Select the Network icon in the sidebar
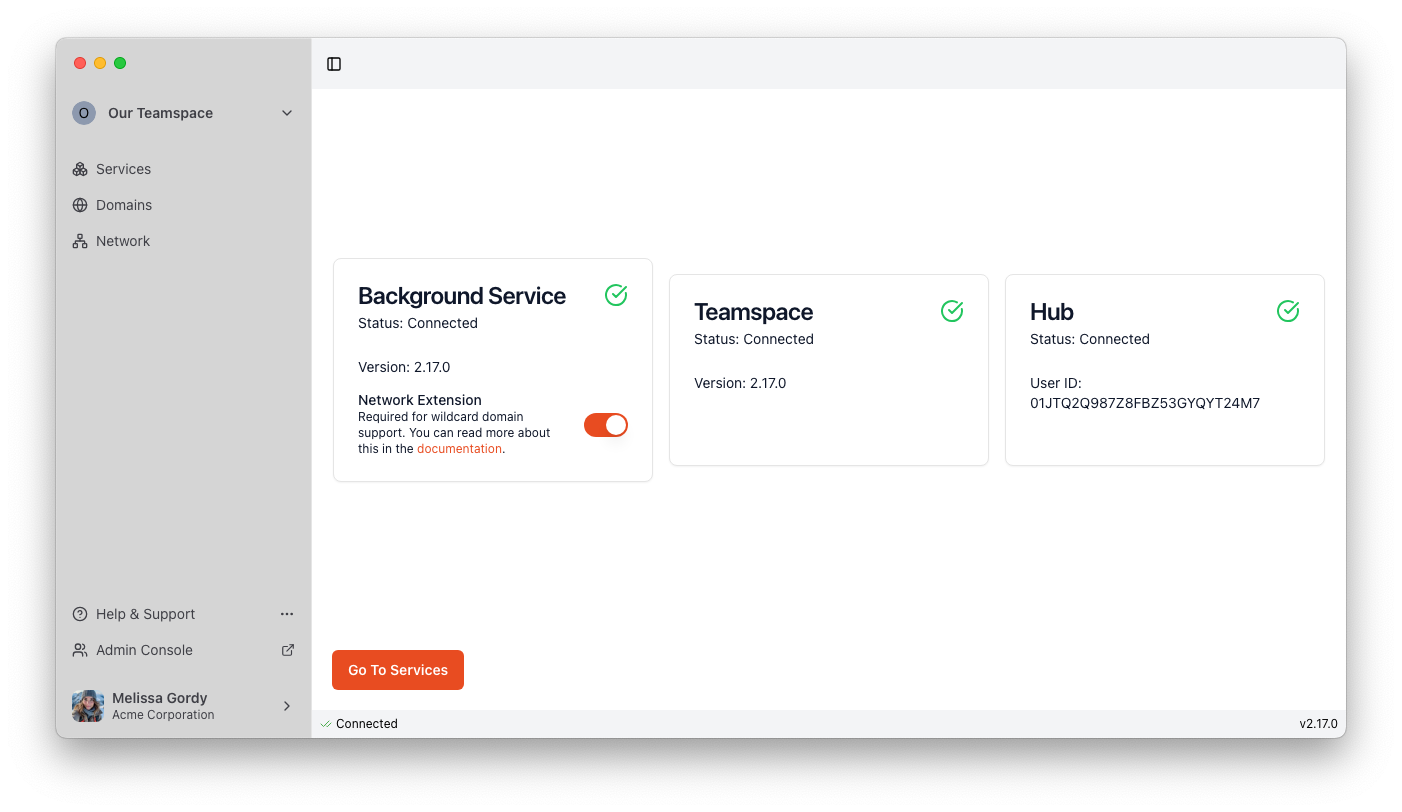 80,240
